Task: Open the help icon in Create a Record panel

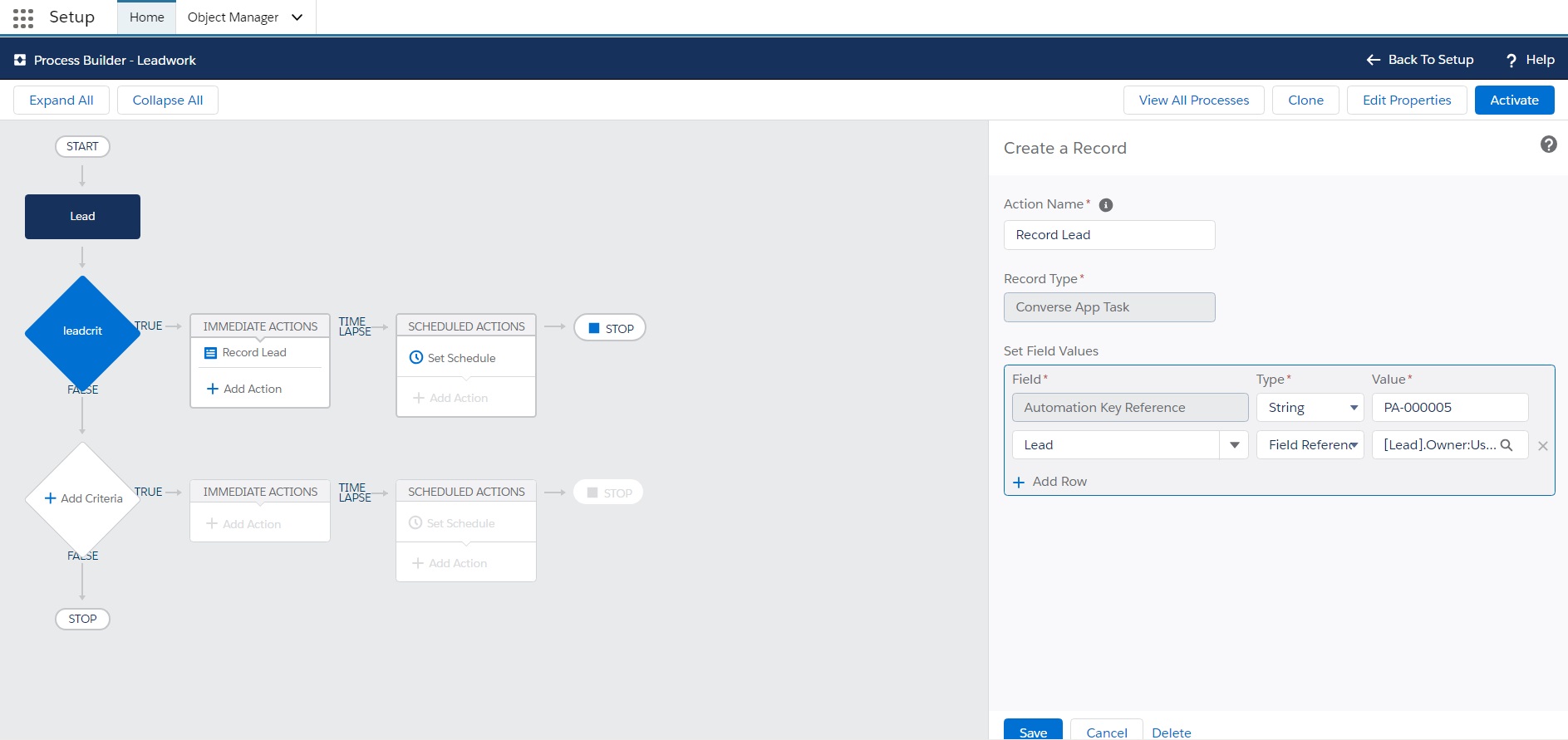Action: pyautogui.click(x=1549, y=145)
